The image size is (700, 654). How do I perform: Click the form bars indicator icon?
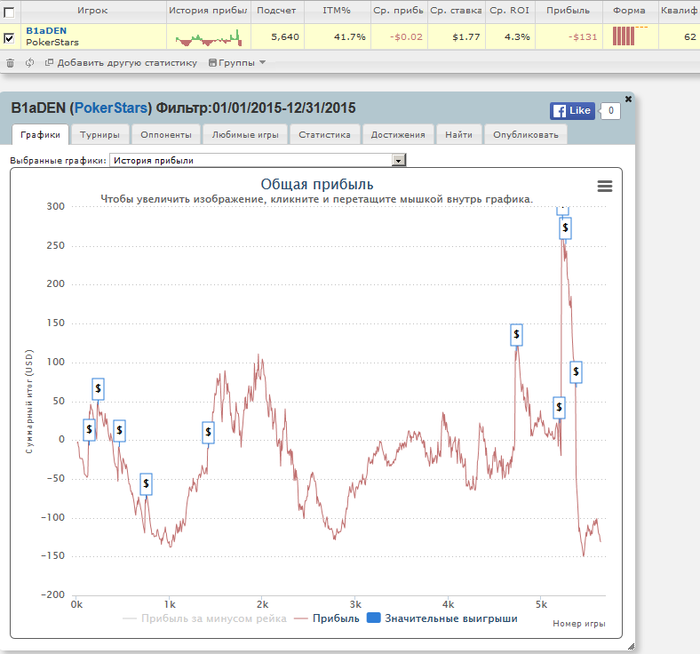pyautogui.click(x=624, y=36)
